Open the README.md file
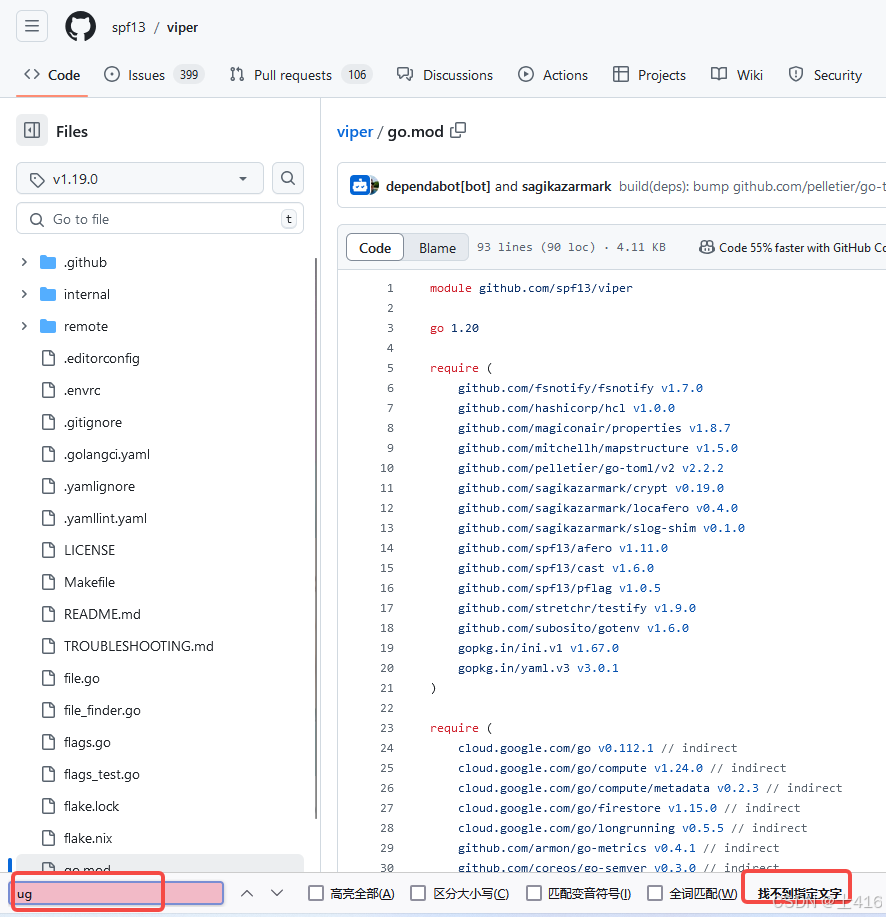886x917 pixels. [102, 614]
